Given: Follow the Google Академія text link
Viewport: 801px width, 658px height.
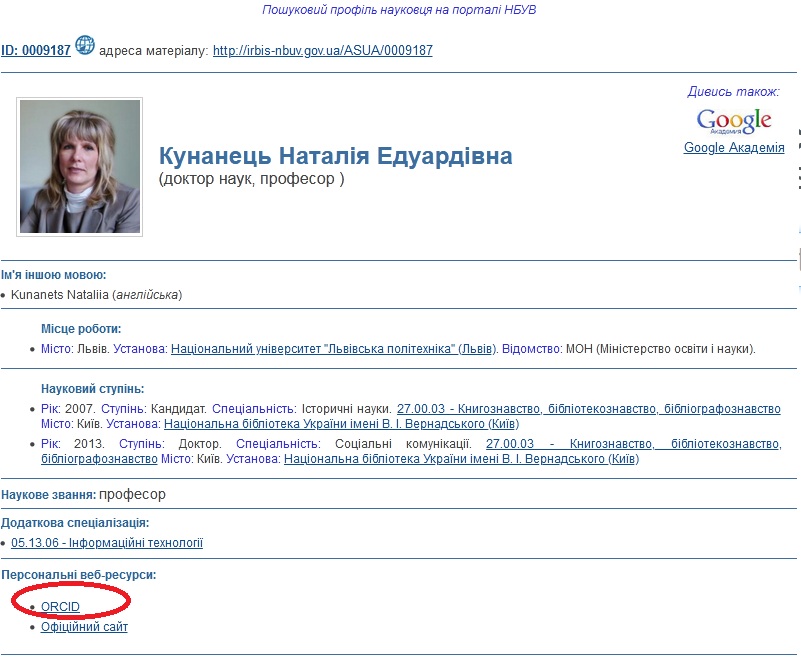Looking at the screenshot, I should coord(734,148).
